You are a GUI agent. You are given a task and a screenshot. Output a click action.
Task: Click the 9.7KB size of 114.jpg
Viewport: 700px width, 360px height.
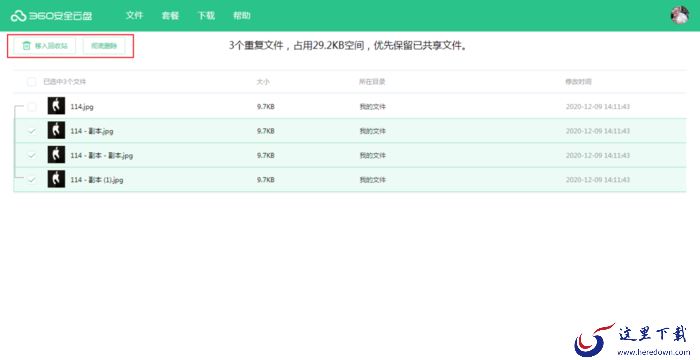coord(266,107)
